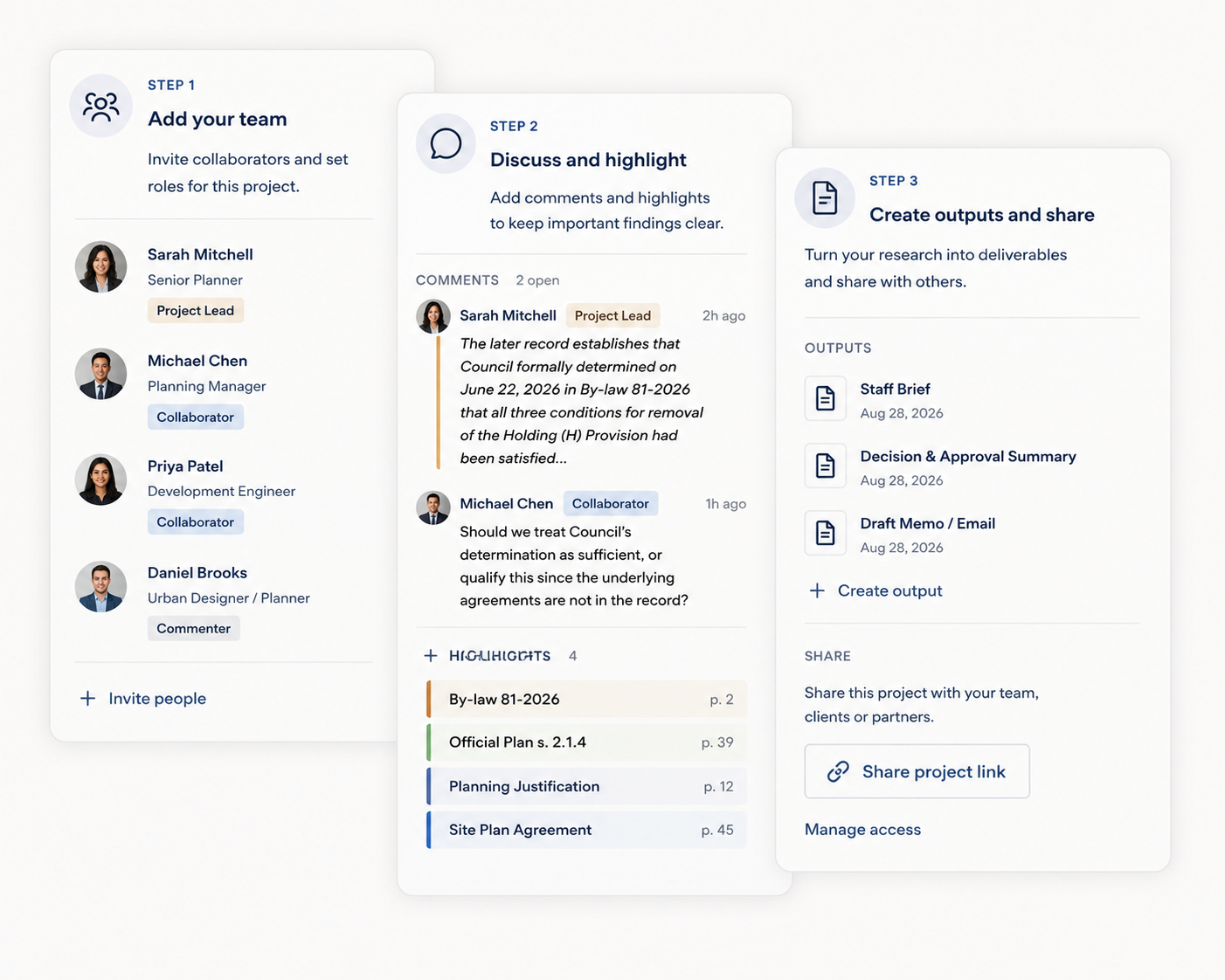Click the team members icon in Step 1

[x=100, y=106]
